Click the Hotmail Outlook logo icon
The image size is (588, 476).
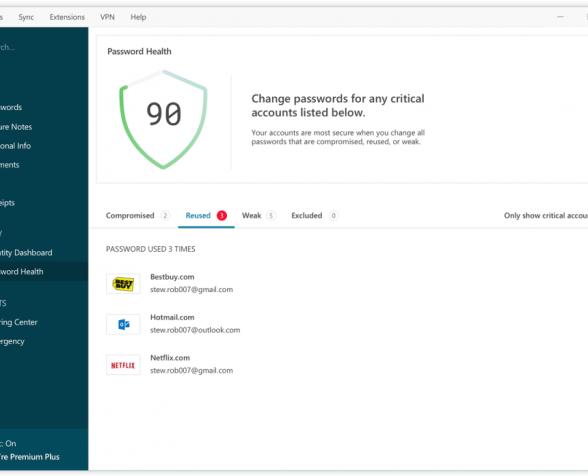coord(123,324)
